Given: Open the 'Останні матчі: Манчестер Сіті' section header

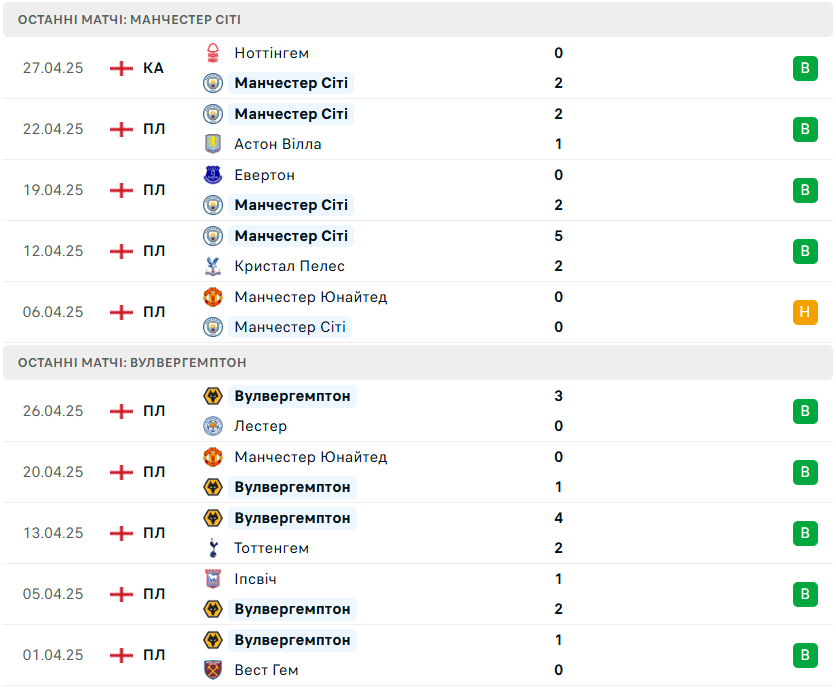Looking at the screenshot, I should point(418,20).
